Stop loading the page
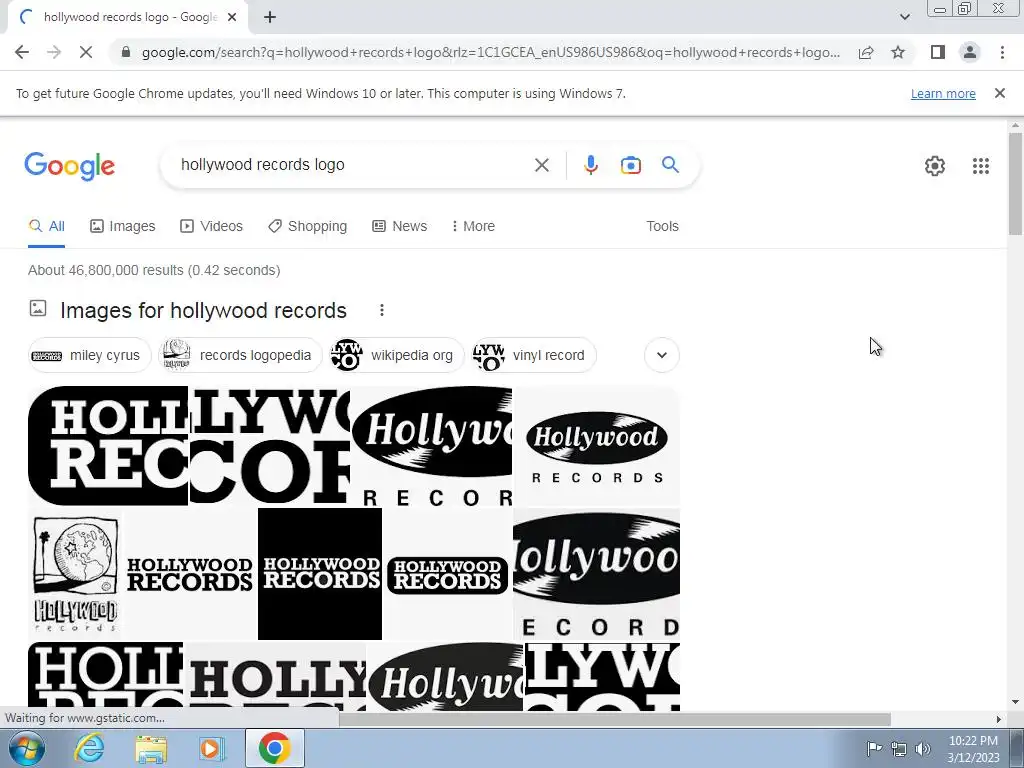The height and width of the screenshot is (768, 1024). pyautogui.click(x=86, y=52)
